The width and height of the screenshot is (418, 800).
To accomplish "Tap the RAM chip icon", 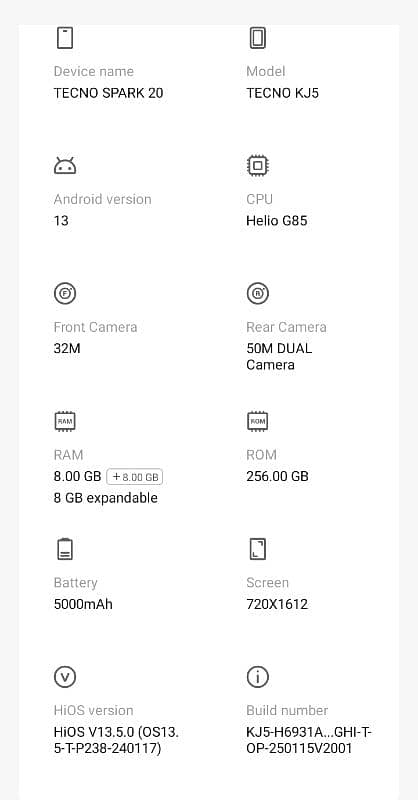I will [x=65, y=421].
